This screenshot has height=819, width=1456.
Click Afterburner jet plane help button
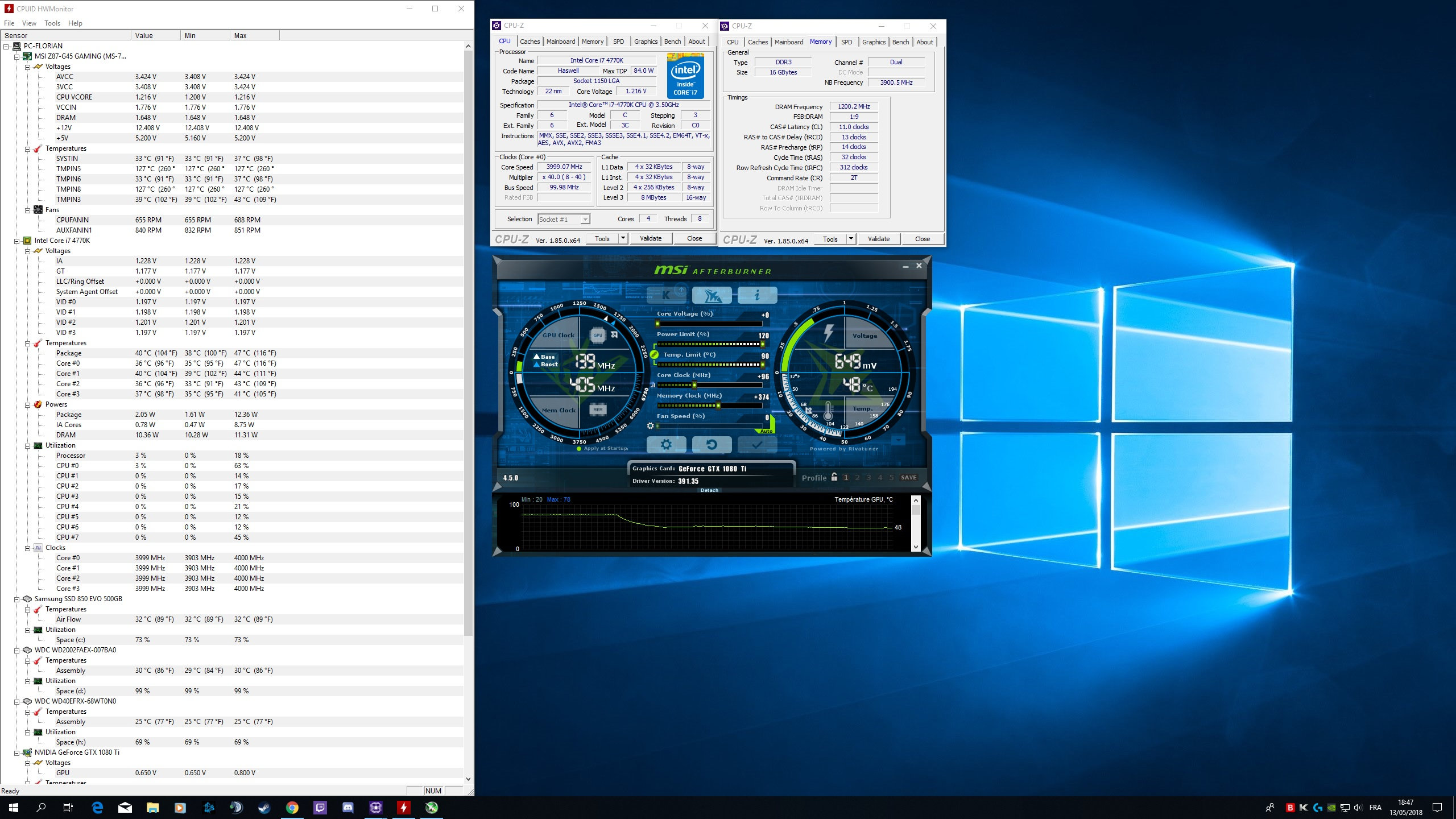click(712, 295)
